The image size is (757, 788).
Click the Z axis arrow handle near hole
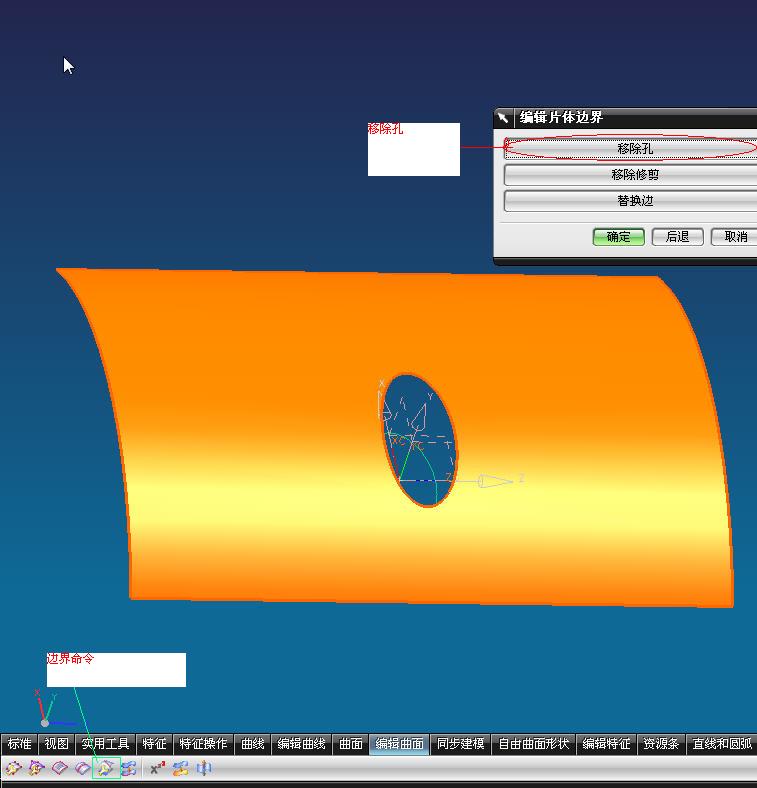495,481
